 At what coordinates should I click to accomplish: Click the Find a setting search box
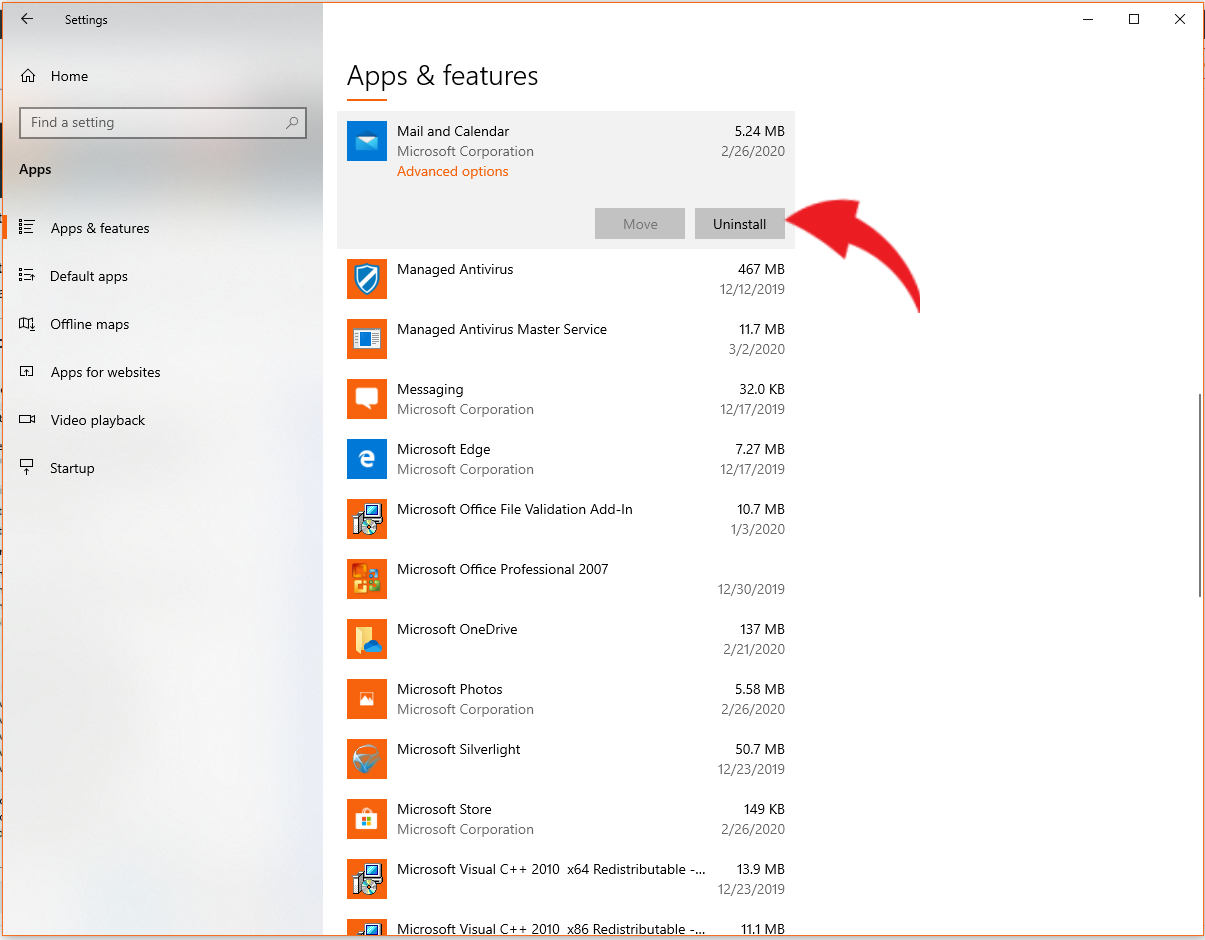click(x=163, y=122)
